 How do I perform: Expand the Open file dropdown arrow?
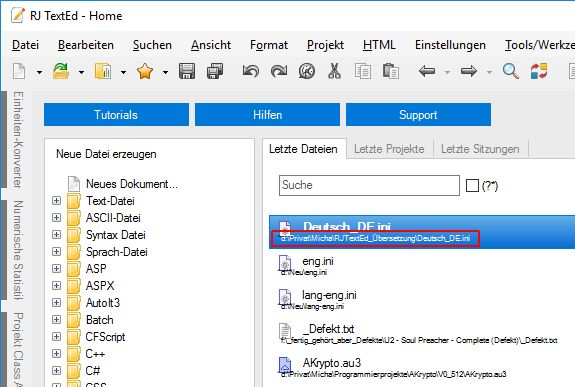tap(81, 72)
